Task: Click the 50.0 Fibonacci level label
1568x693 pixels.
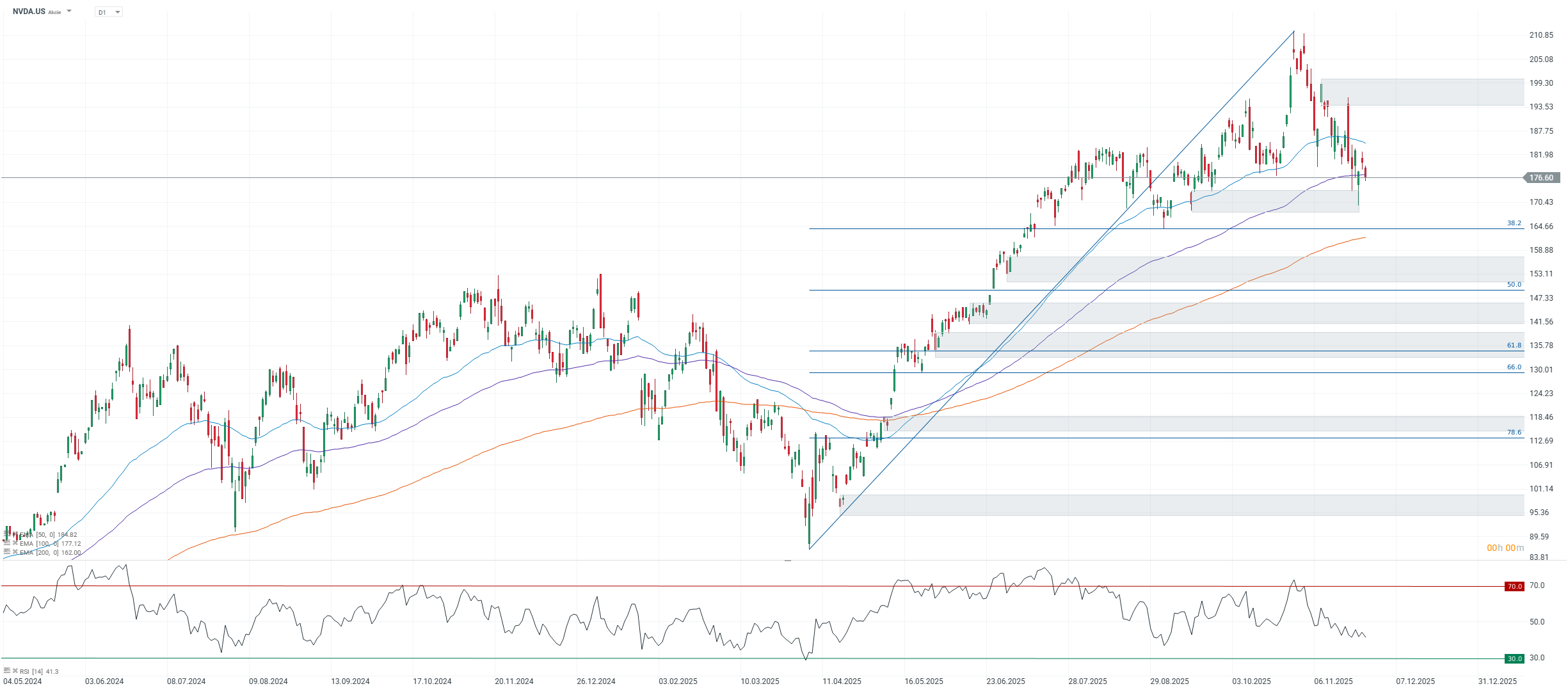Action: (1514, 285)
